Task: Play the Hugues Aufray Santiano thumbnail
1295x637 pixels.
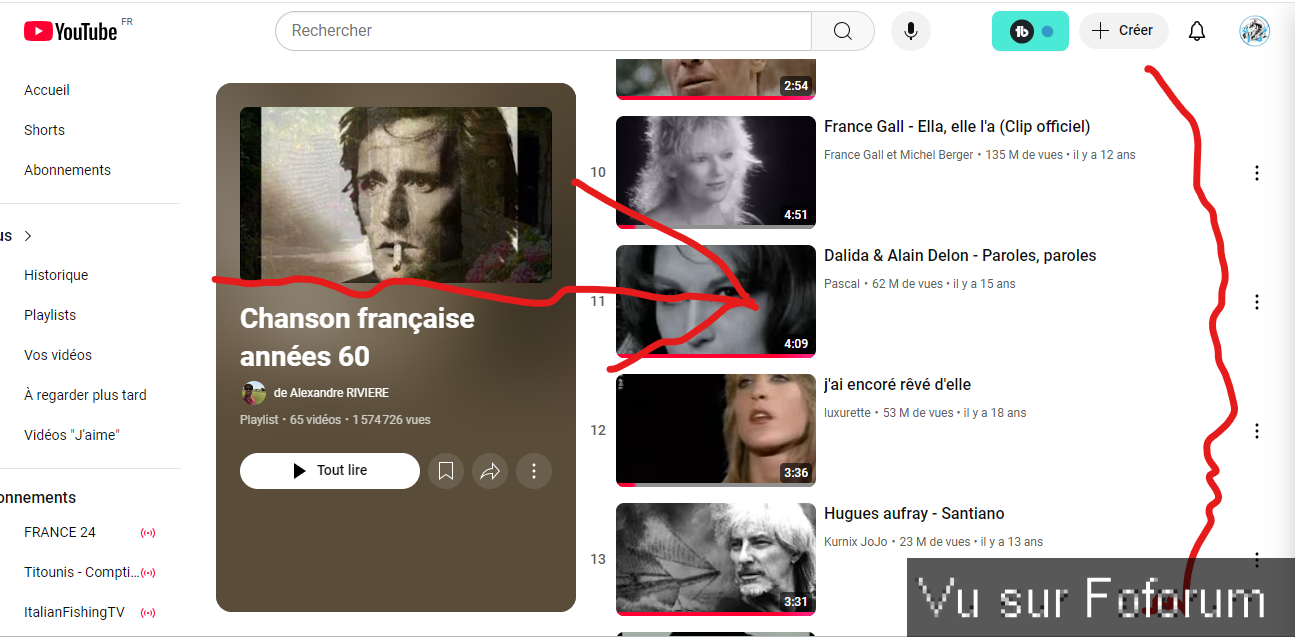Action: point(715,558)
